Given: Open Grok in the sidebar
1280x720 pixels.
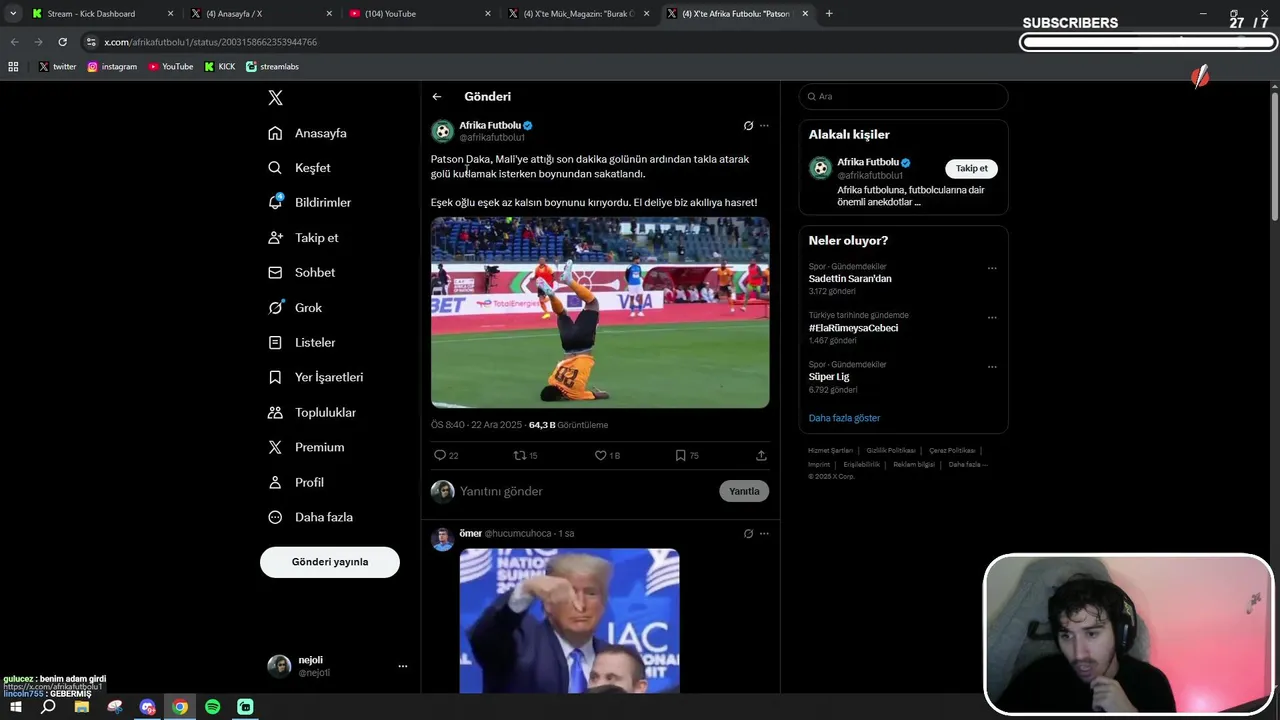Looking at the screenshot, I should [x=295, y=308].
